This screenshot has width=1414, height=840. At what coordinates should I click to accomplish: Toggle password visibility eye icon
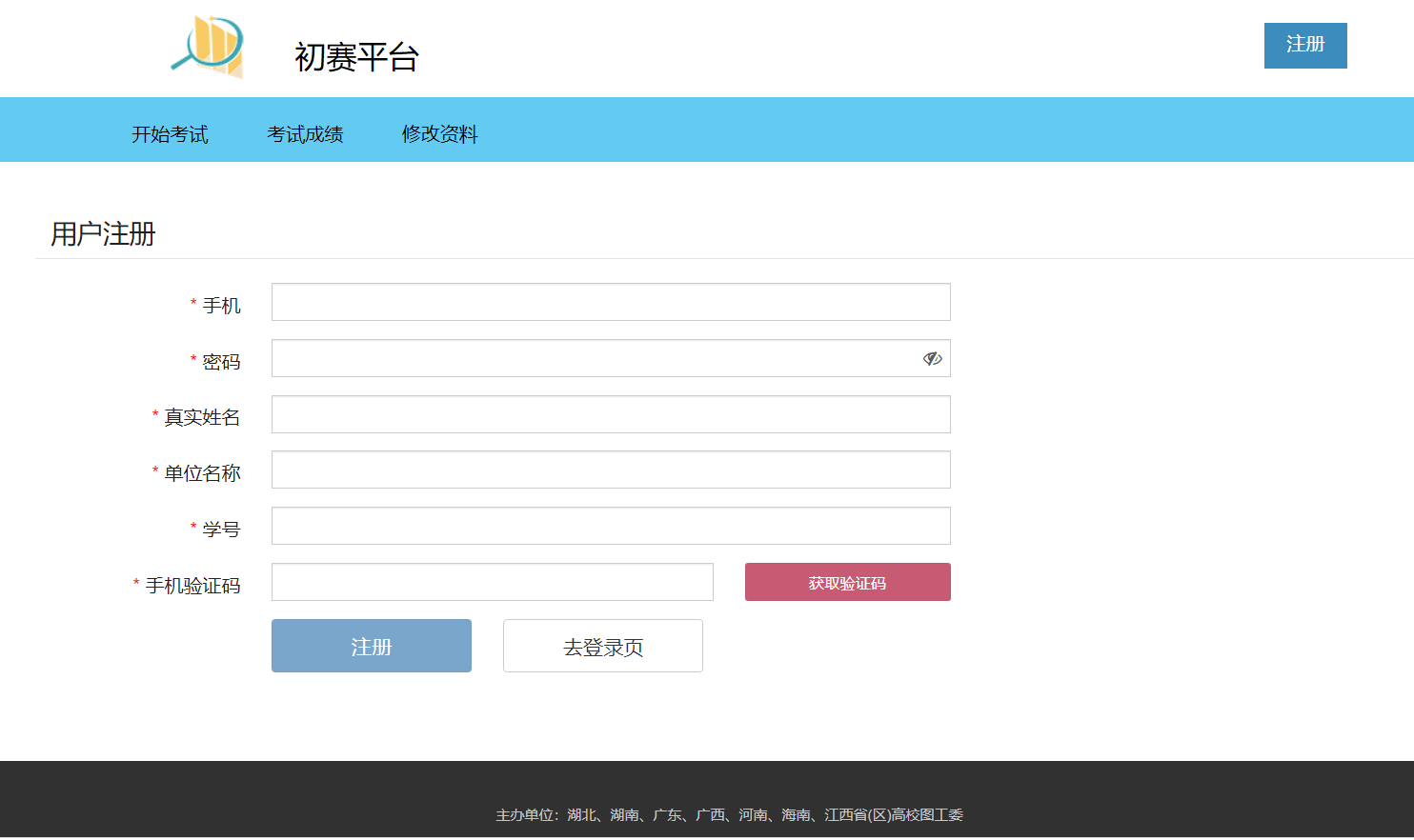tap(932, 359)
